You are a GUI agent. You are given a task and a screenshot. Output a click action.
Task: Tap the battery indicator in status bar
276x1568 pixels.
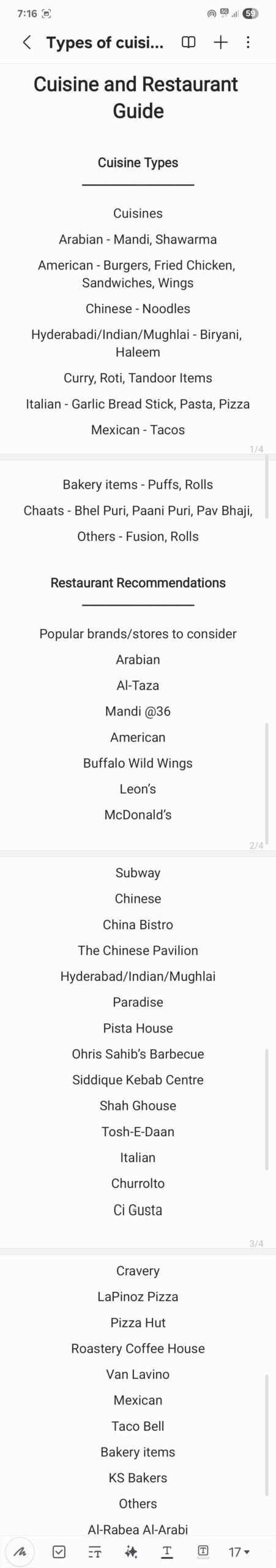[250, 13]
